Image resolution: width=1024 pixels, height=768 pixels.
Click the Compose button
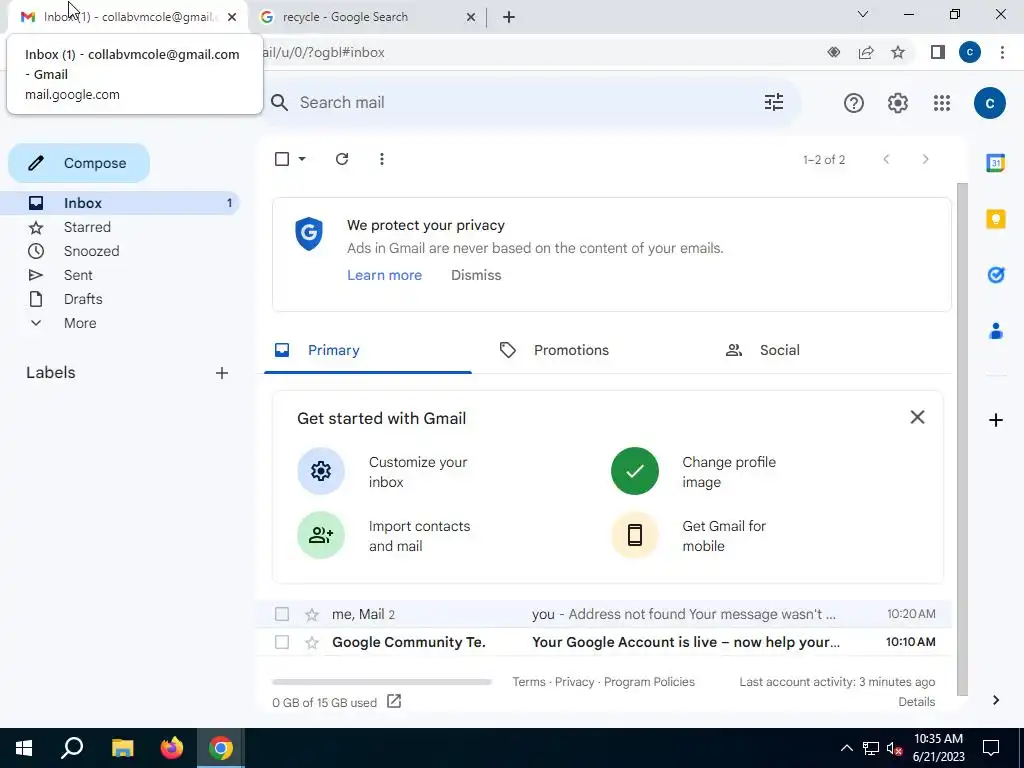pyautogui.click(x=79, y=163)
